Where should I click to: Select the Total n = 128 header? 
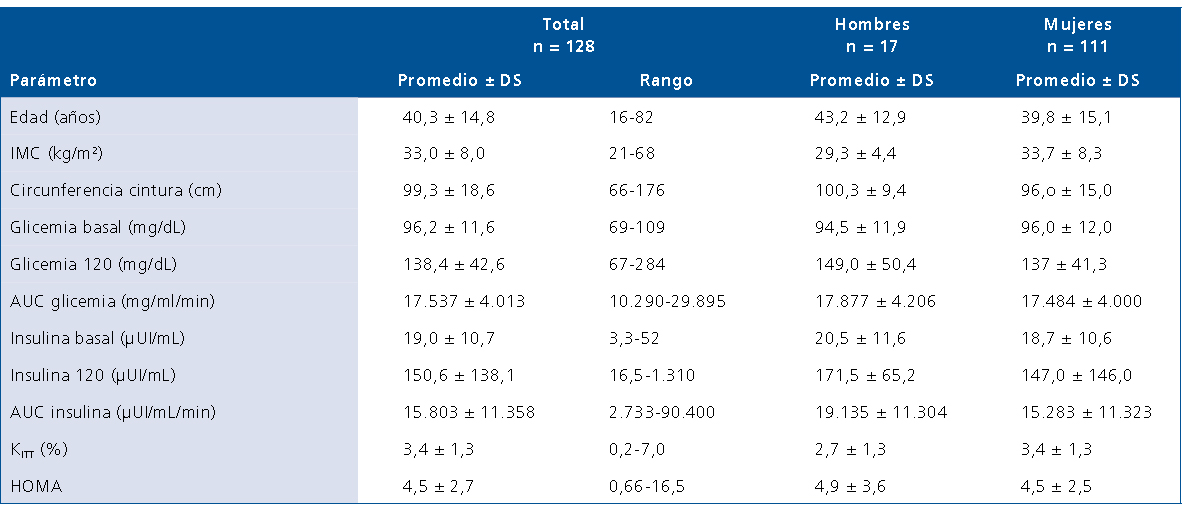pyautogui.click(x=563, y=35)
